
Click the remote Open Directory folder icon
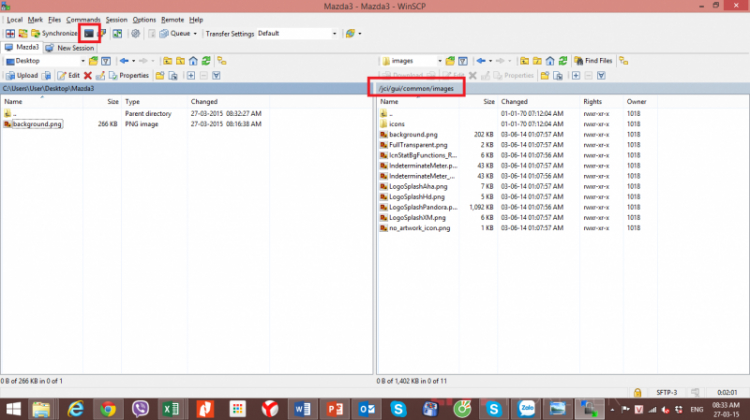pos(450,61)
